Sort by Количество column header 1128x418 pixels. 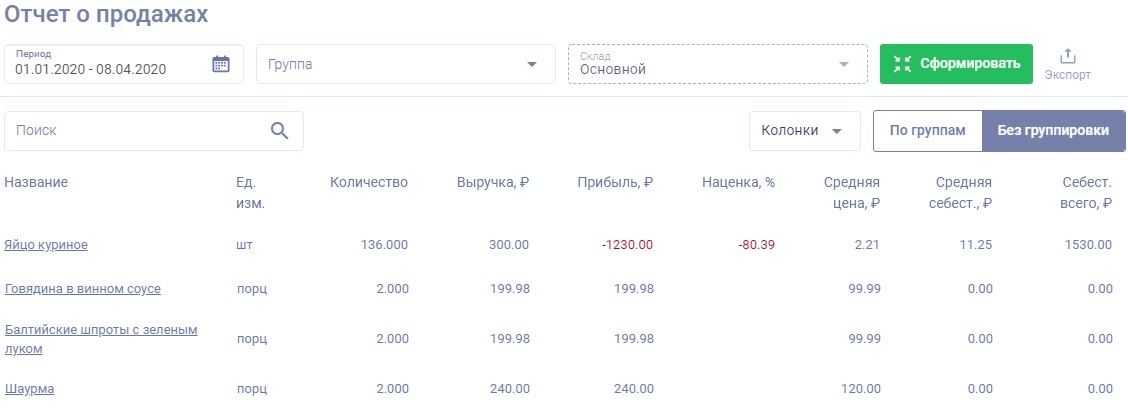coord(369,182)
